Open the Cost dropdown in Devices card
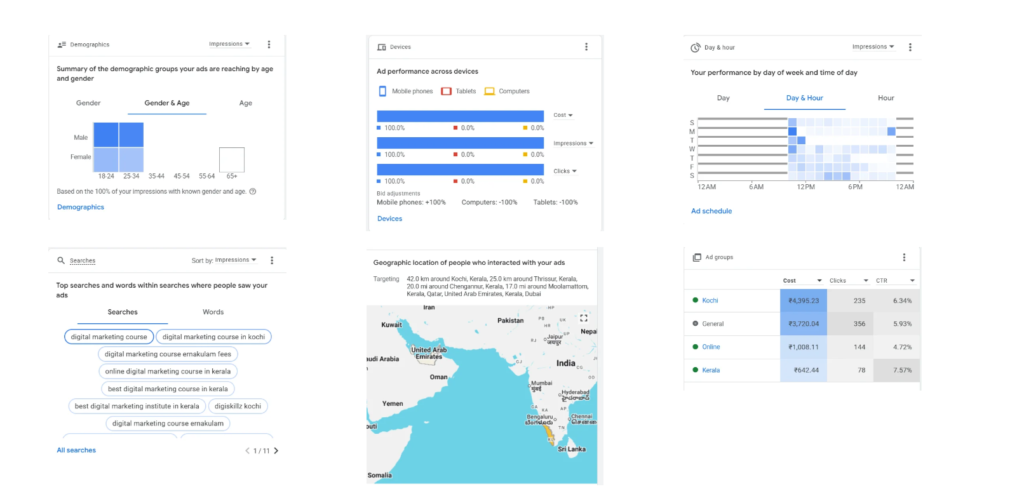The image size is (1024, 503). pyautogui.click(x=563, y=115)
